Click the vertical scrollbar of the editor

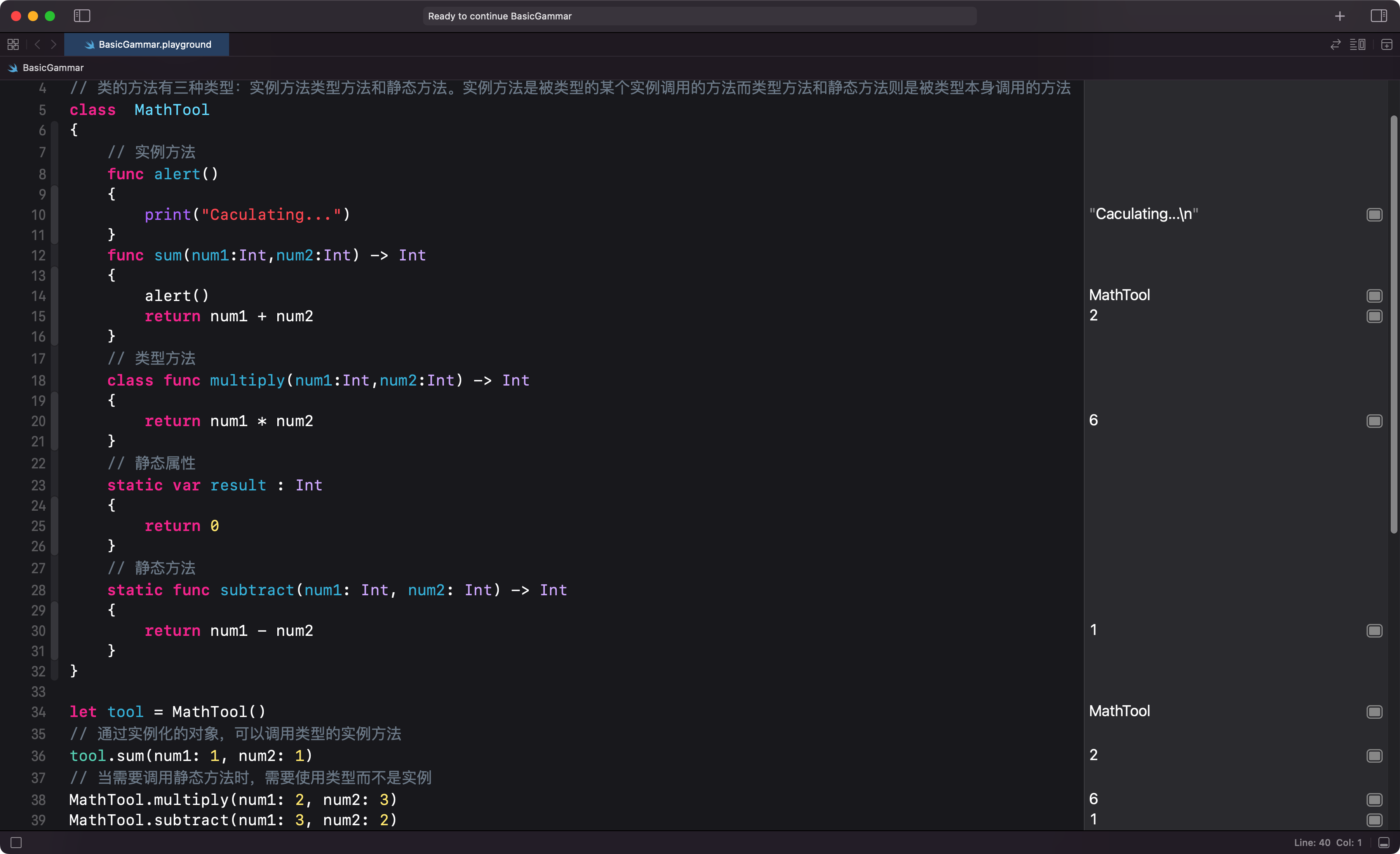click(x=1393, y=324)
